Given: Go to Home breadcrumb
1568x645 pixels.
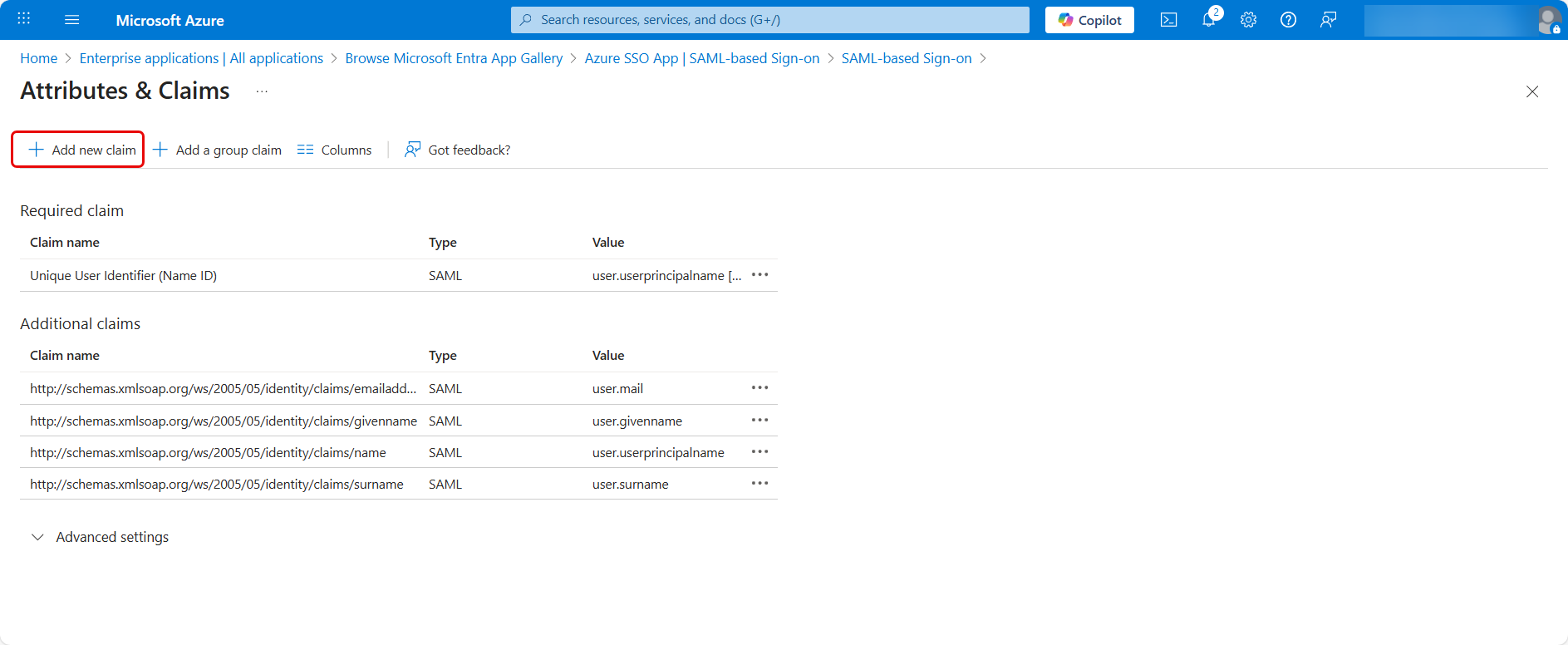Looking at the screenshot, I should pos(38,58).
